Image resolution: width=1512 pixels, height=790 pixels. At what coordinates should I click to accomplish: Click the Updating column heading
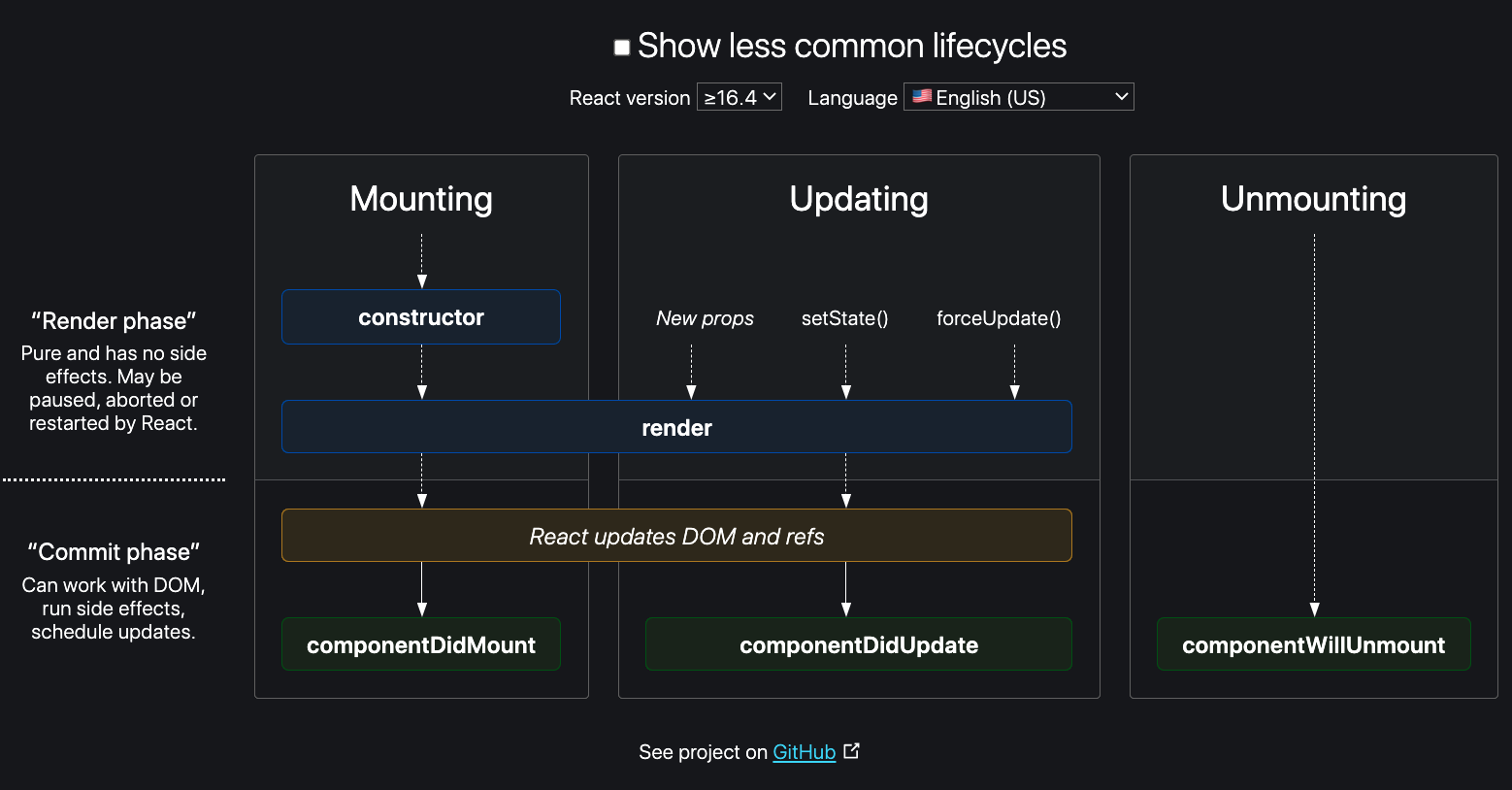[859, 199]
